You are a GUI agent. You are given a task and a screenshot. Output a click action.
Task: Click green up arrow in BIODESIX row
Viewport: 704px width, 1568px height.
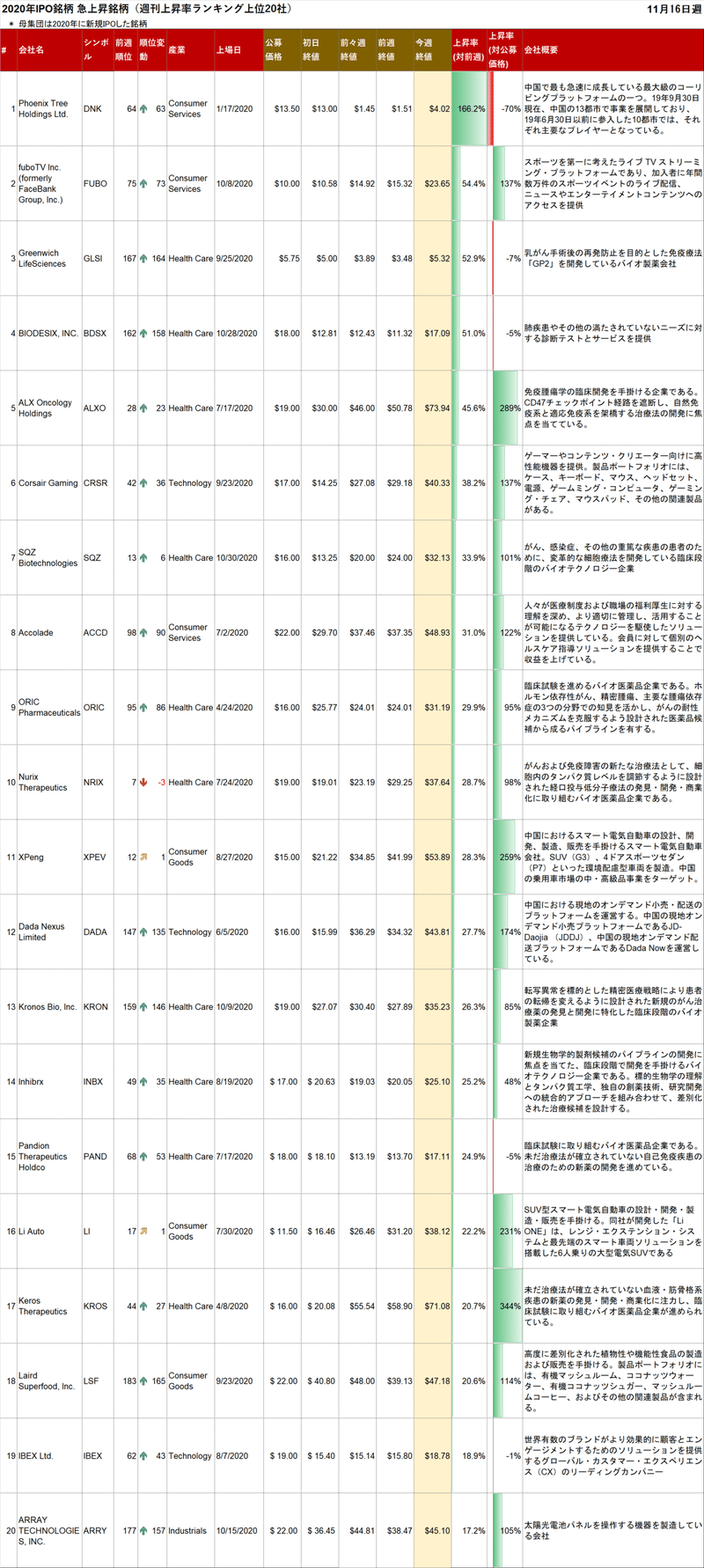point(143,334)
